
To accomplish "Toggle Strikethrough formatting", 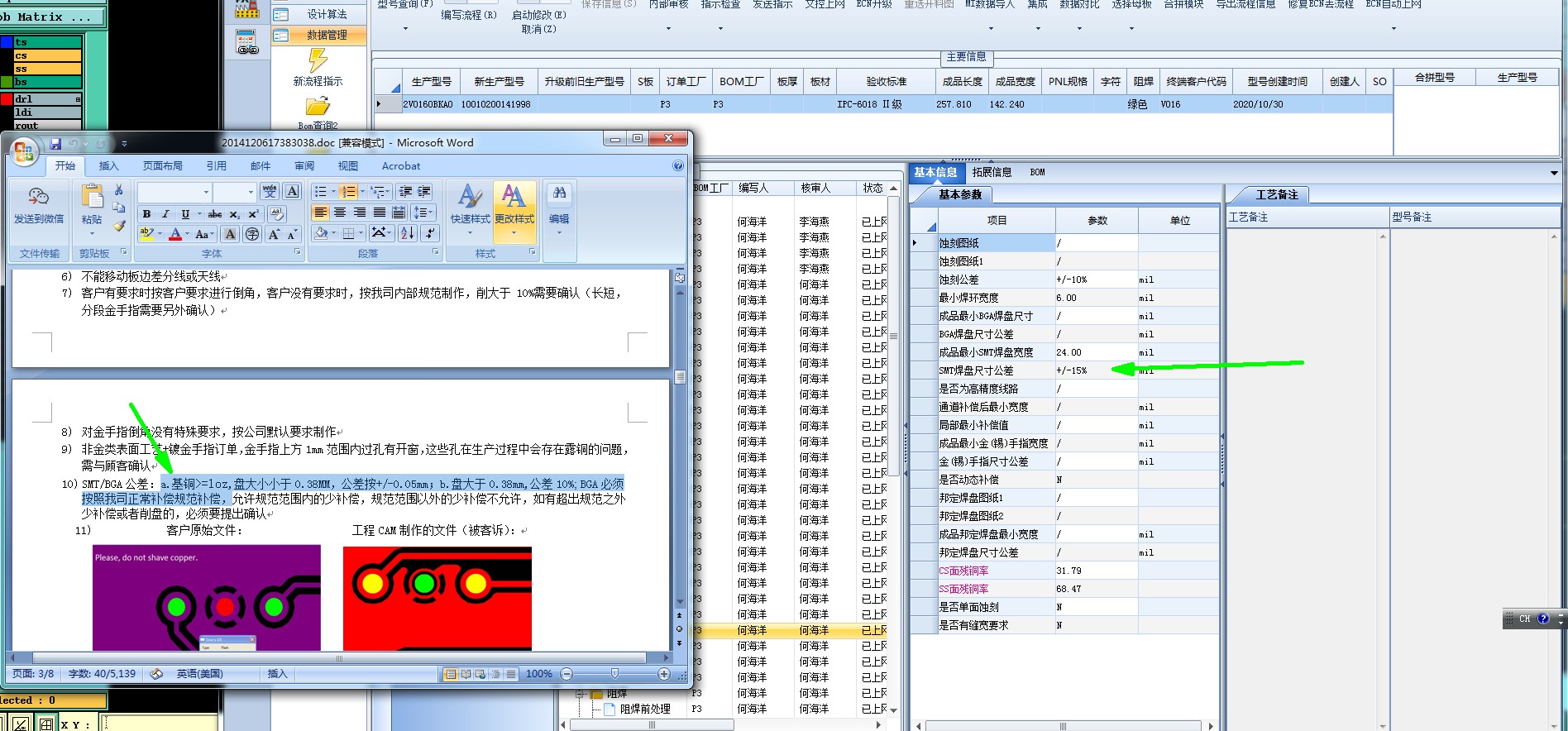I will (215, 213).
